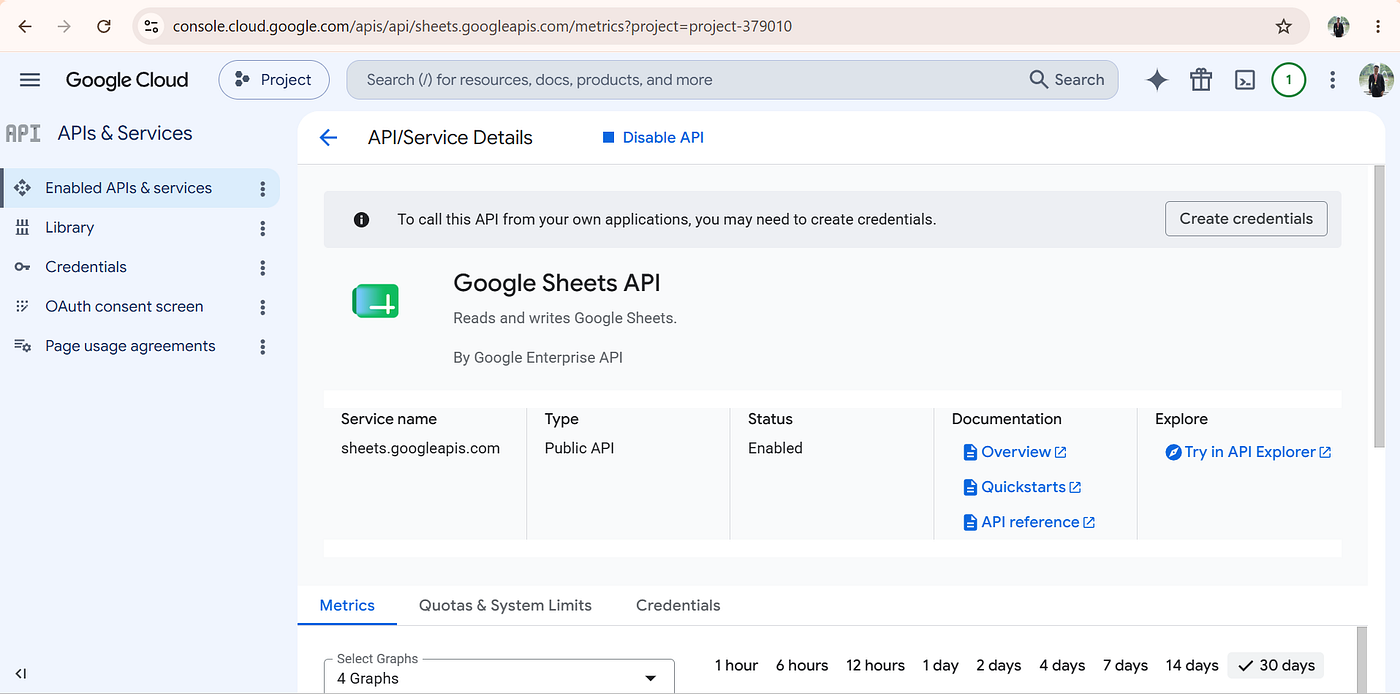Open the hamburger navigation menu
The image size is (1400, 694).
[x=30, y=80]
